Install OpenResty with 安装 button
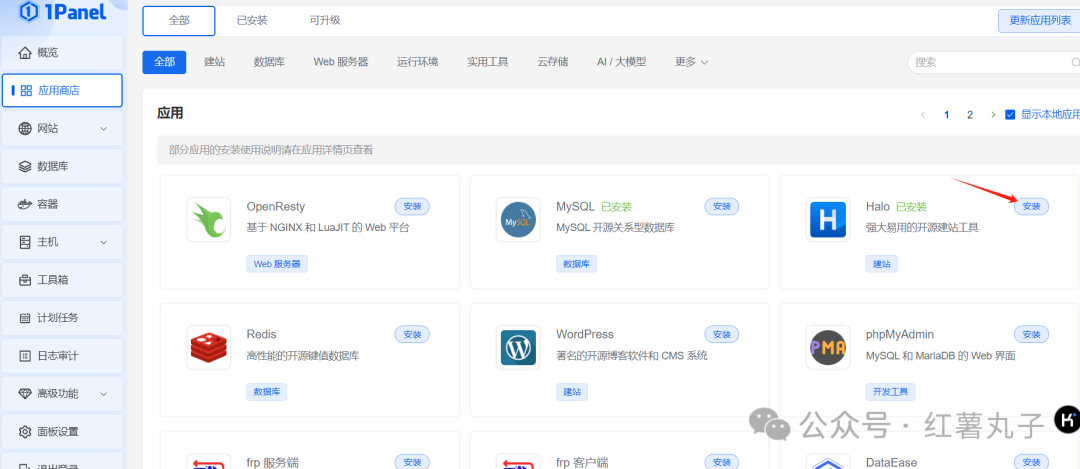The image size is (1080, 469). tap(412, 207)
